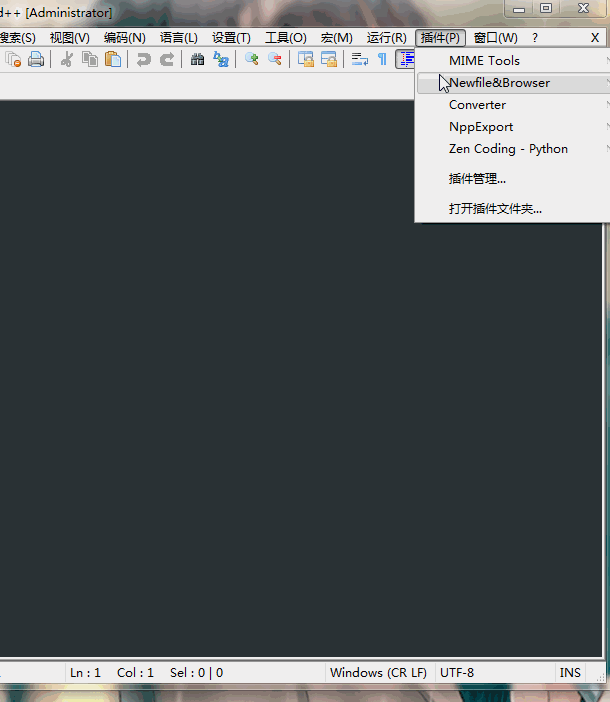Zoom in with the magnifier plus icon

point(252,59)
